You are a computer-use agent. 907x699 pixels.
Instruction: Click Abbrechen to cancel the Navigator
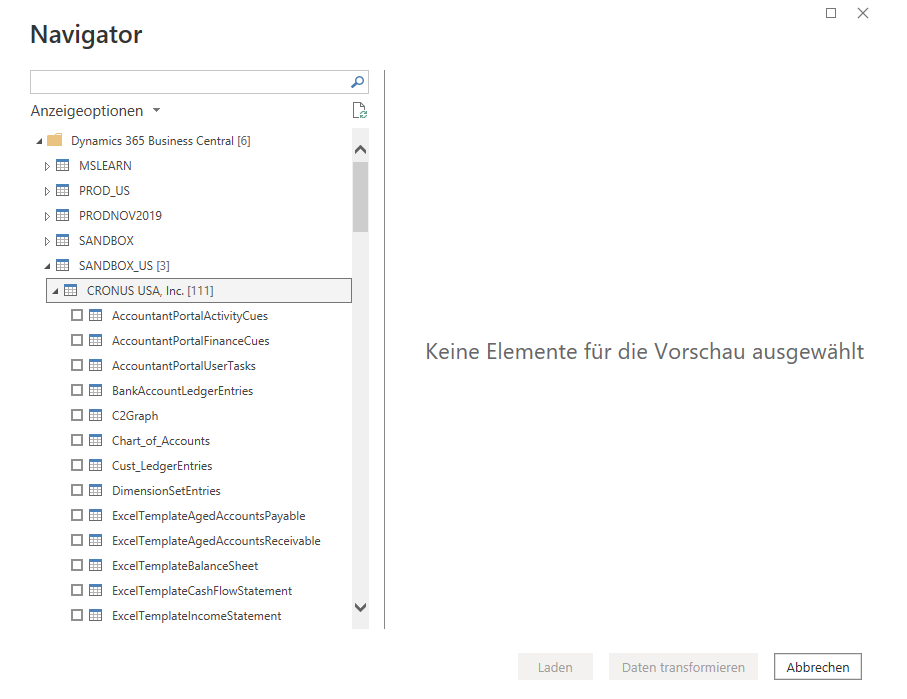pyautogui.click(x=818, y=667)
